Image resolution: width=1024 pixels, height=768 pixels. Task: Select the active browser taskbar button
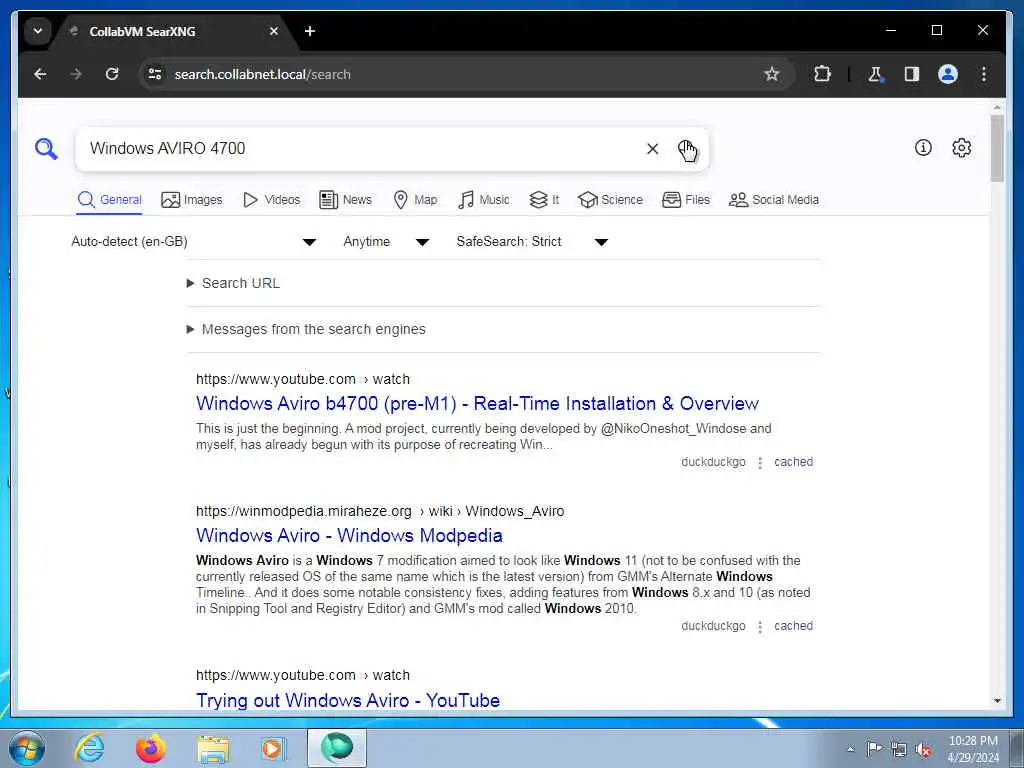[x=337, y=748]
